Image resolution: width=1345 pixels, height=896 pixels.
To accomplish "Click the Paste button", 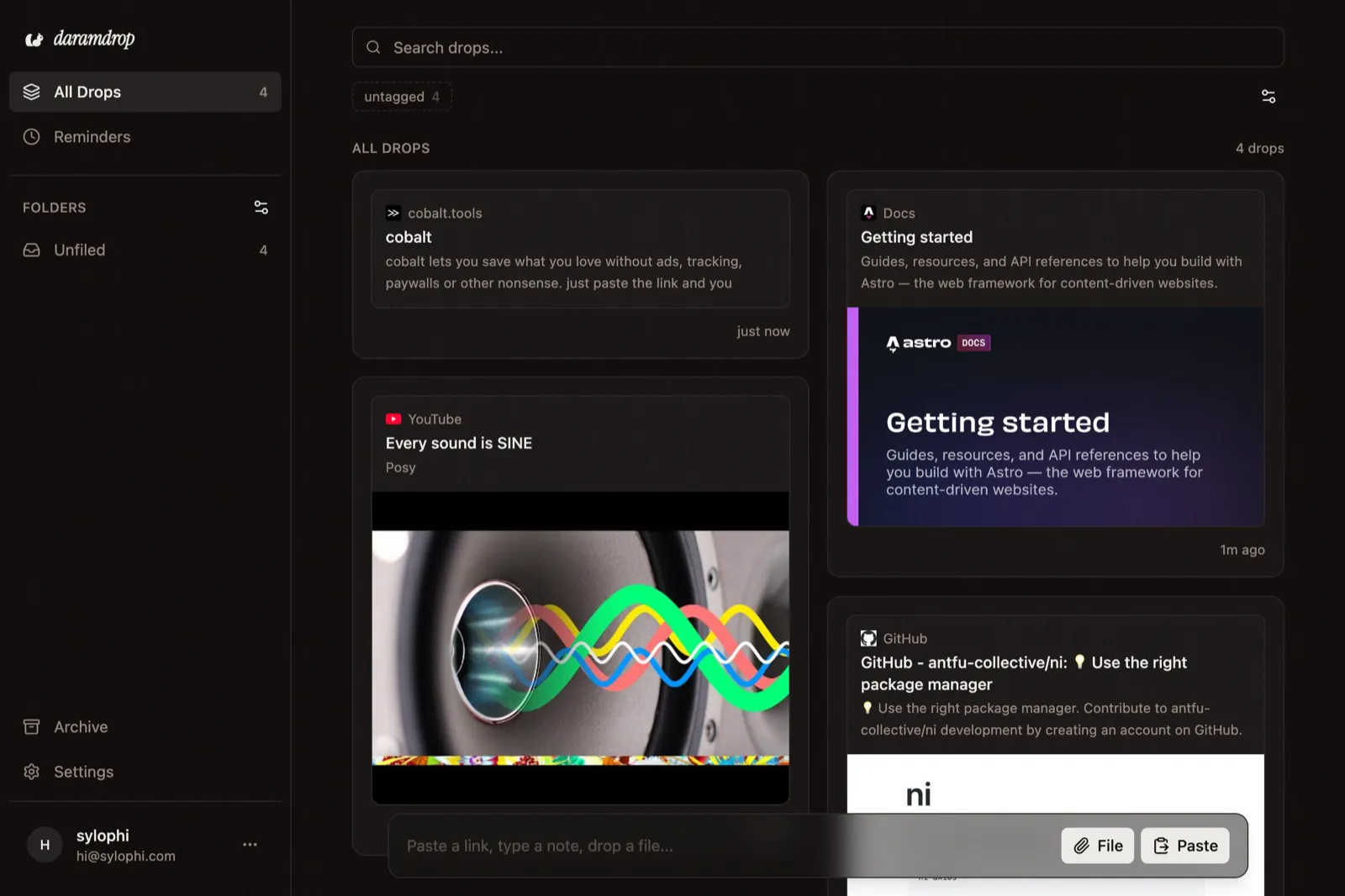I will pos(1184,846).
